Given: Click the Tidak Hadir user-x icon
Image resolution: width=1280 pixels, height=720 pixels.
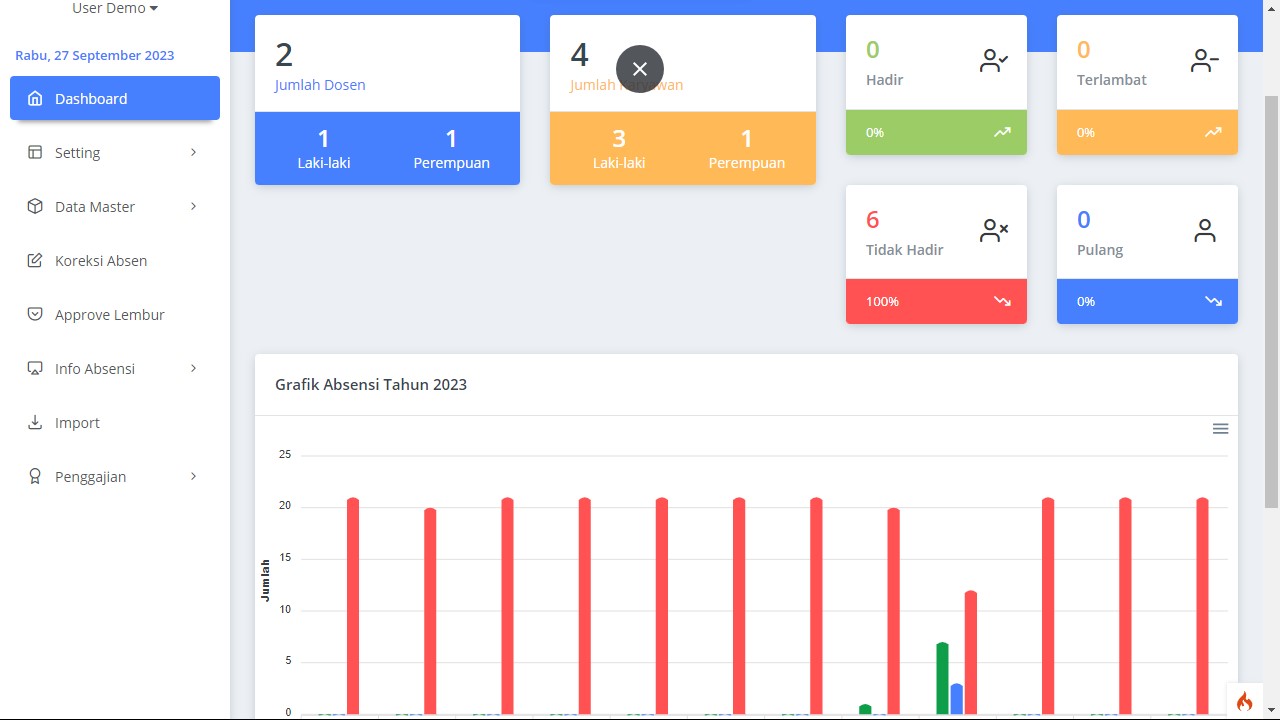Looking at the screenshot, I should (x=994, y=232).
